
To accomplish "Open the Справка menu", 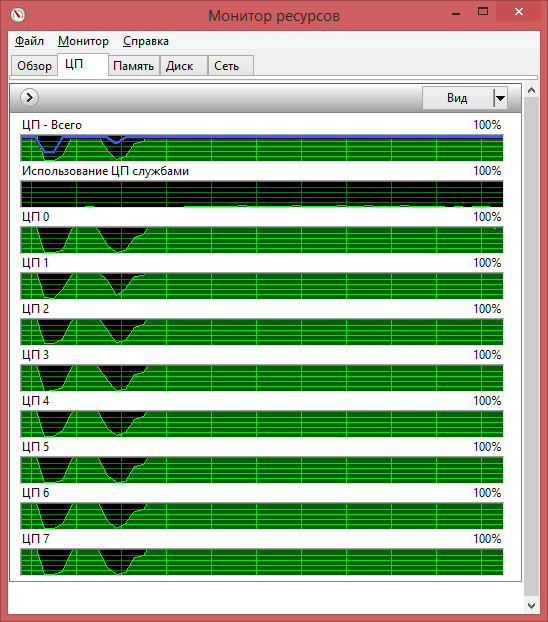I will pos(146,41).
